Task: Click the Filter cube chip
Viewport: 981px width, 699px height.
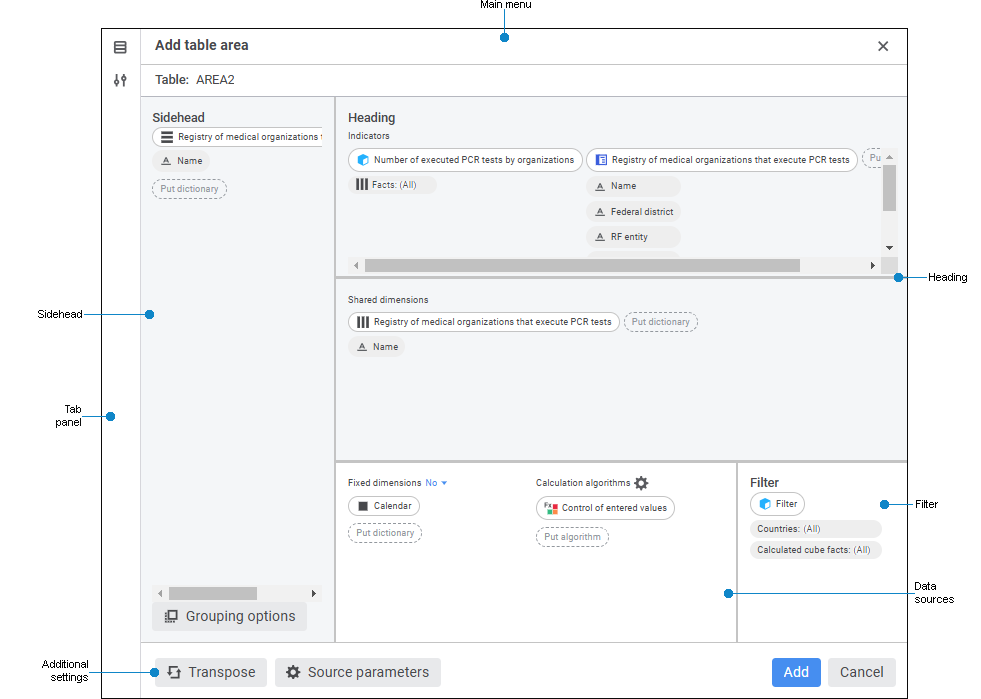Action: click(777, 504)
